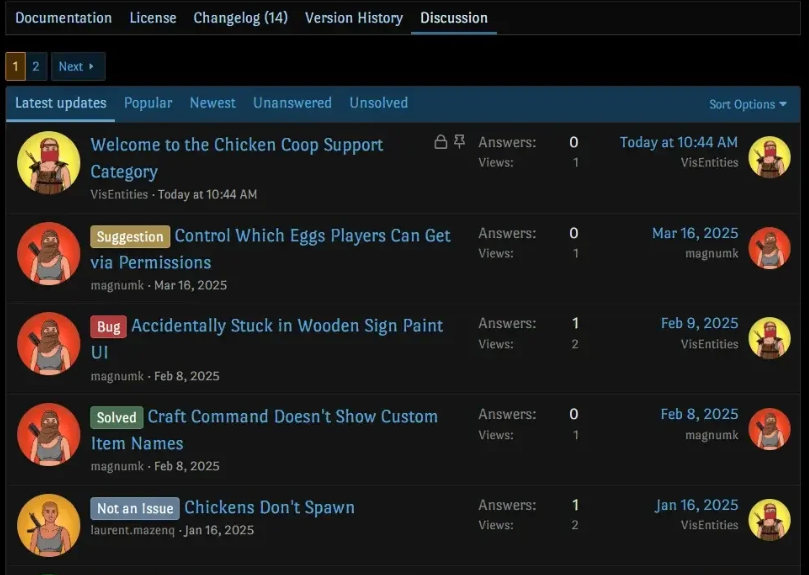The image size is (809, 575).
Task: Switch to the Version History tab
Action: click(x=353, y=18)
